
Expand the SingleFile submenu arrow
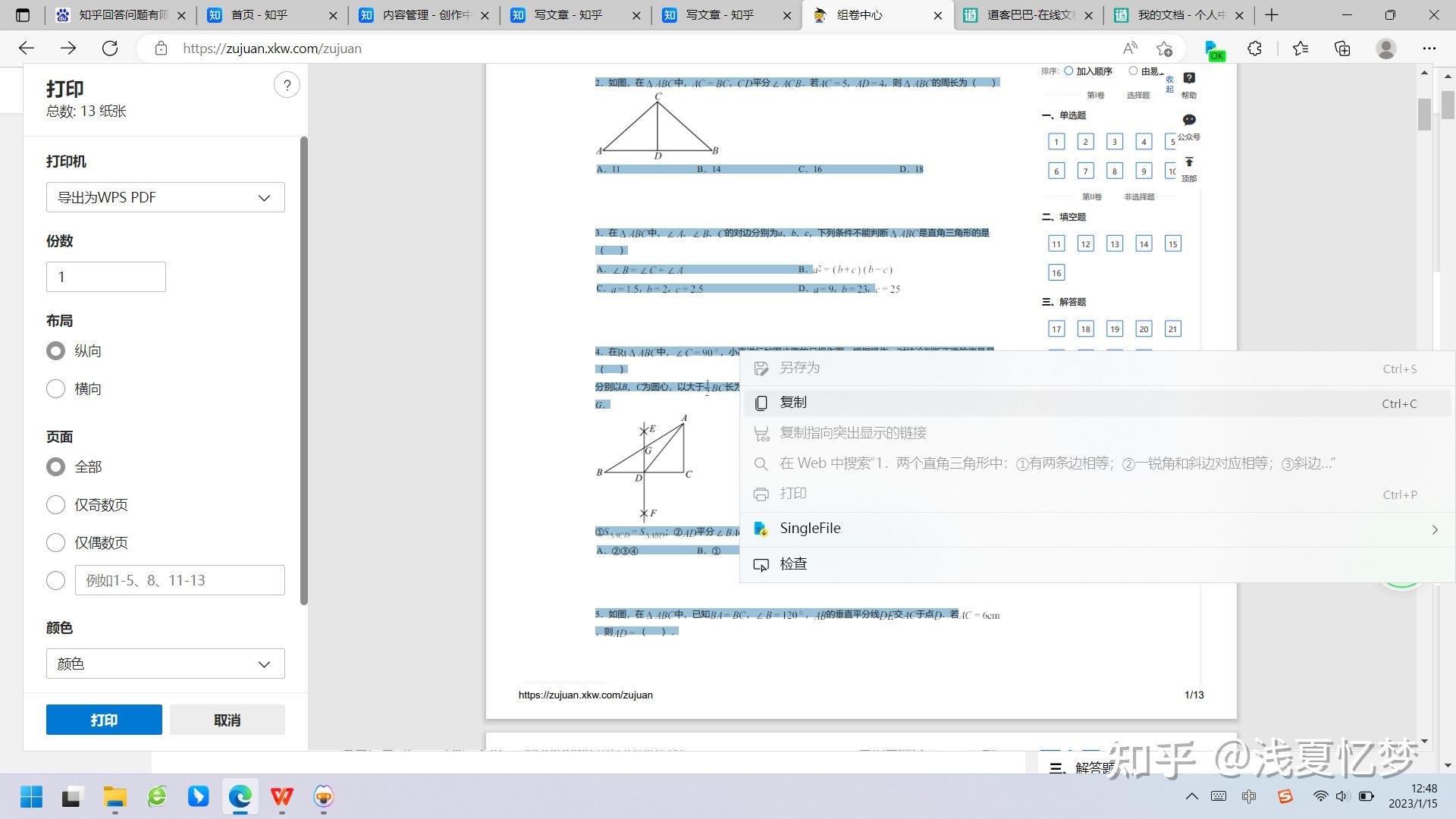tap(1434, 529)
